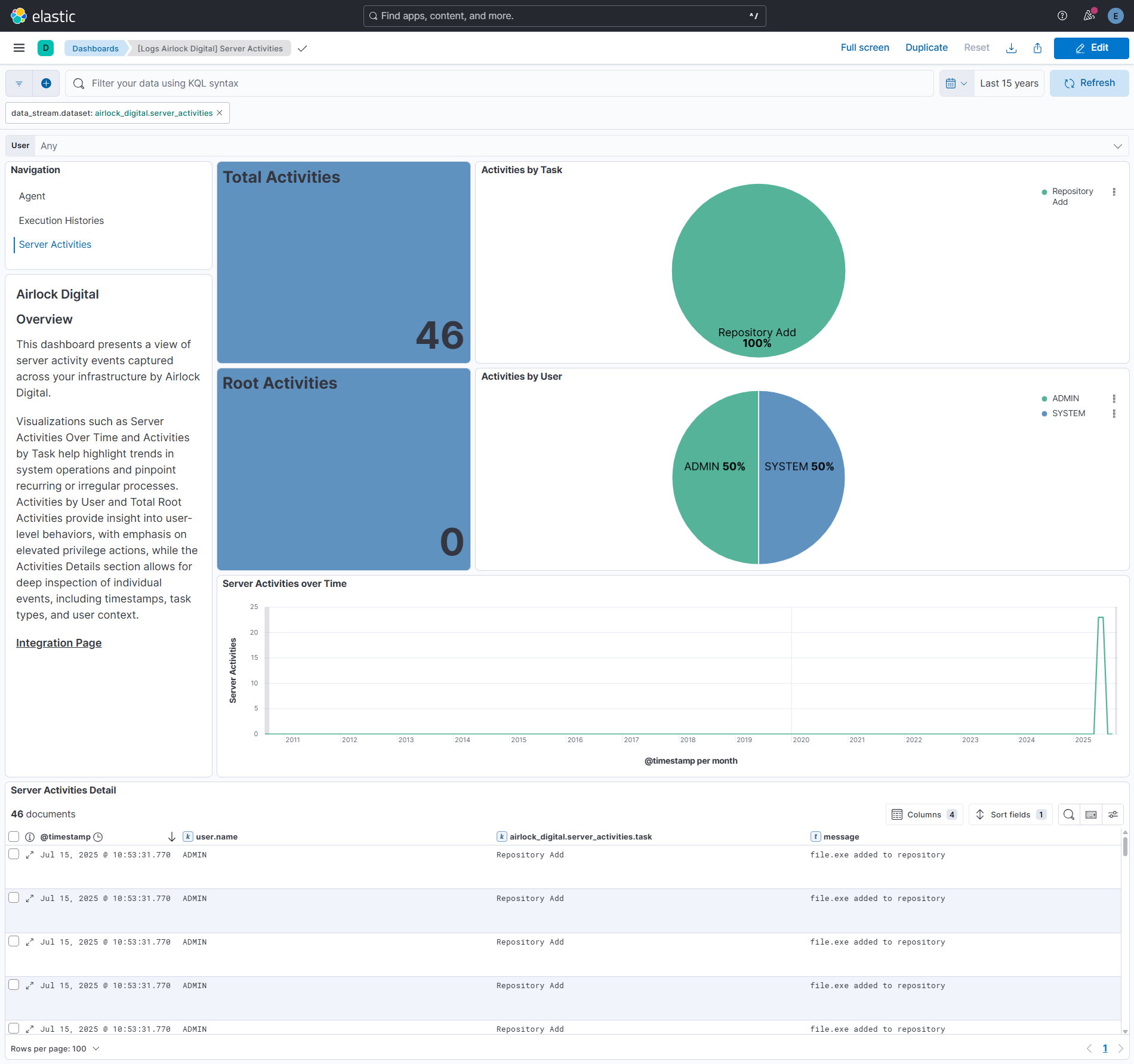The image size is (1134, 1064).
Task: Select Agent in the Navigation panel
Action: pos(32,196)
